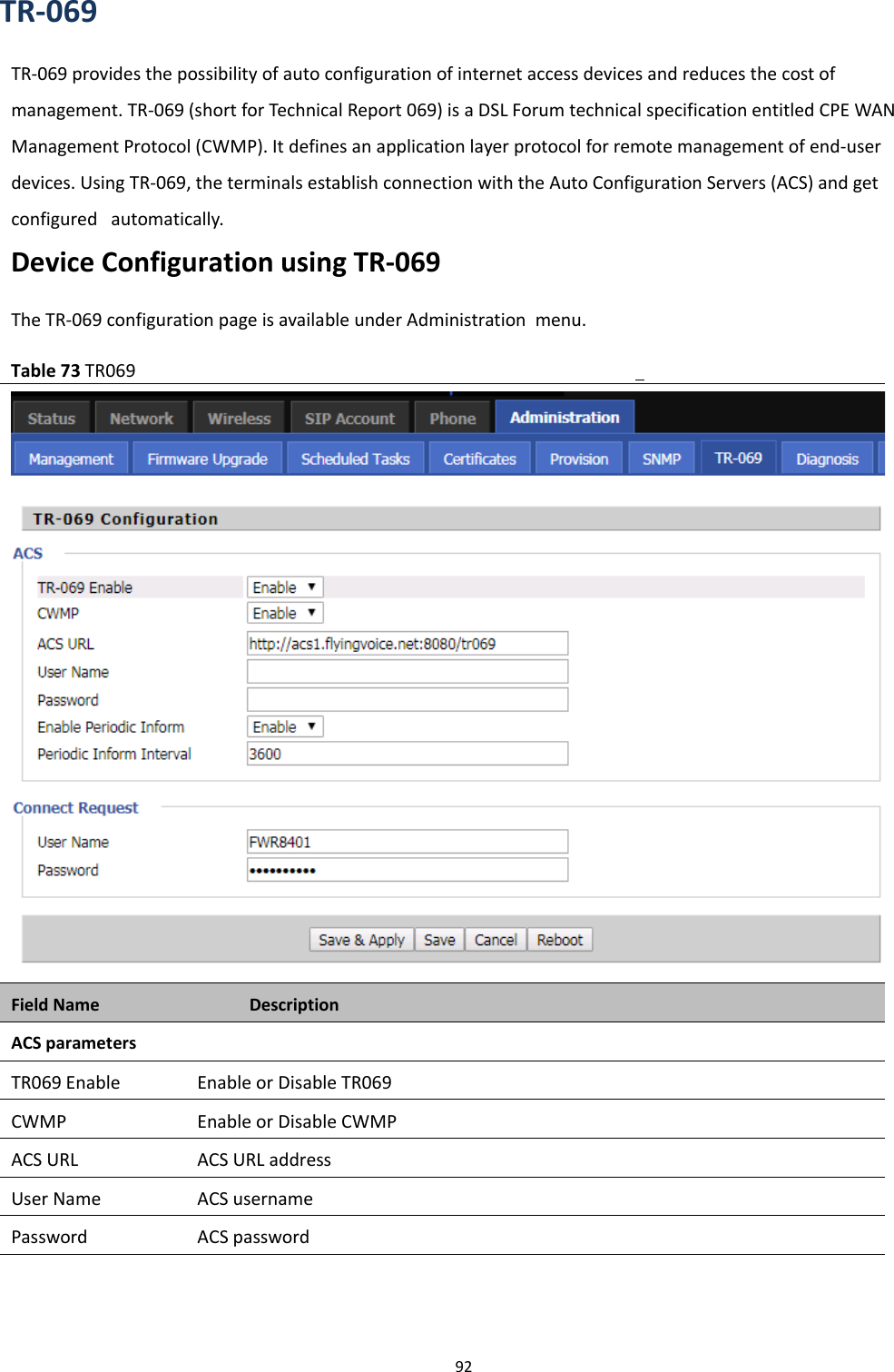Screen dimensions: 894x1372
Task: Select the Wireless tab
Action: coord(238,418)
